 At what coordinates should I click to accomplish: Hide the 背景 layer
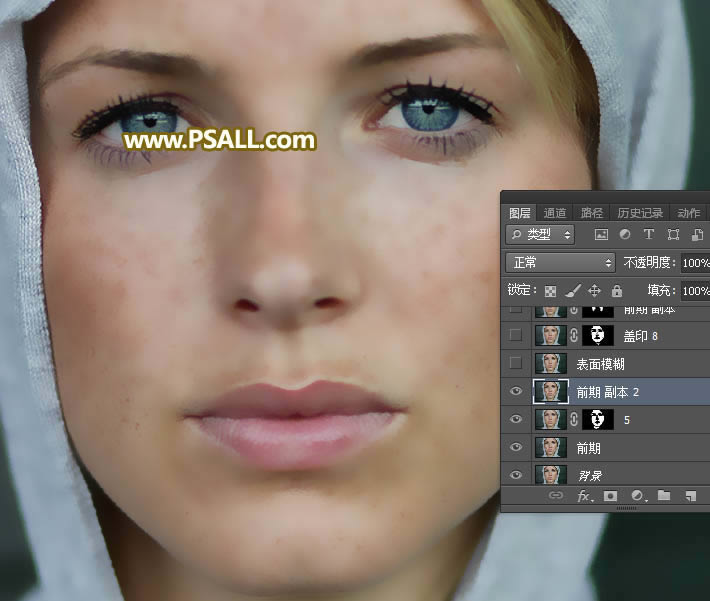click(x=516, y=475)
